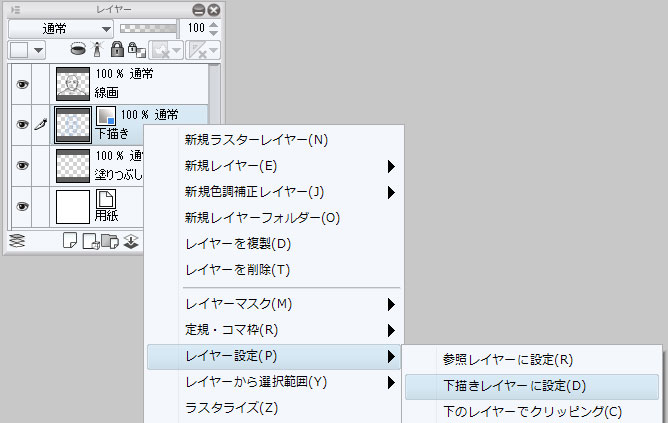Click the lock layer padlock icon
668x423 pixels.
117,49
